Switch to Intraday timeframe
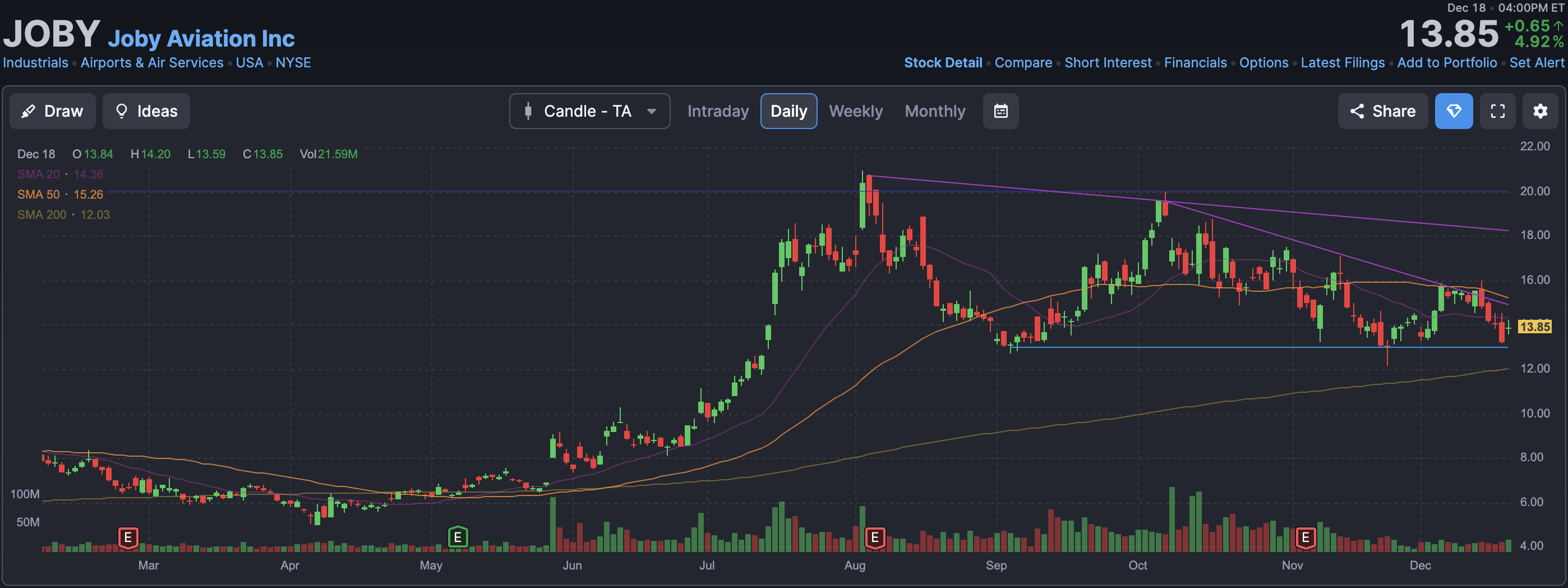1568x588 pixels. pos(718,111)
